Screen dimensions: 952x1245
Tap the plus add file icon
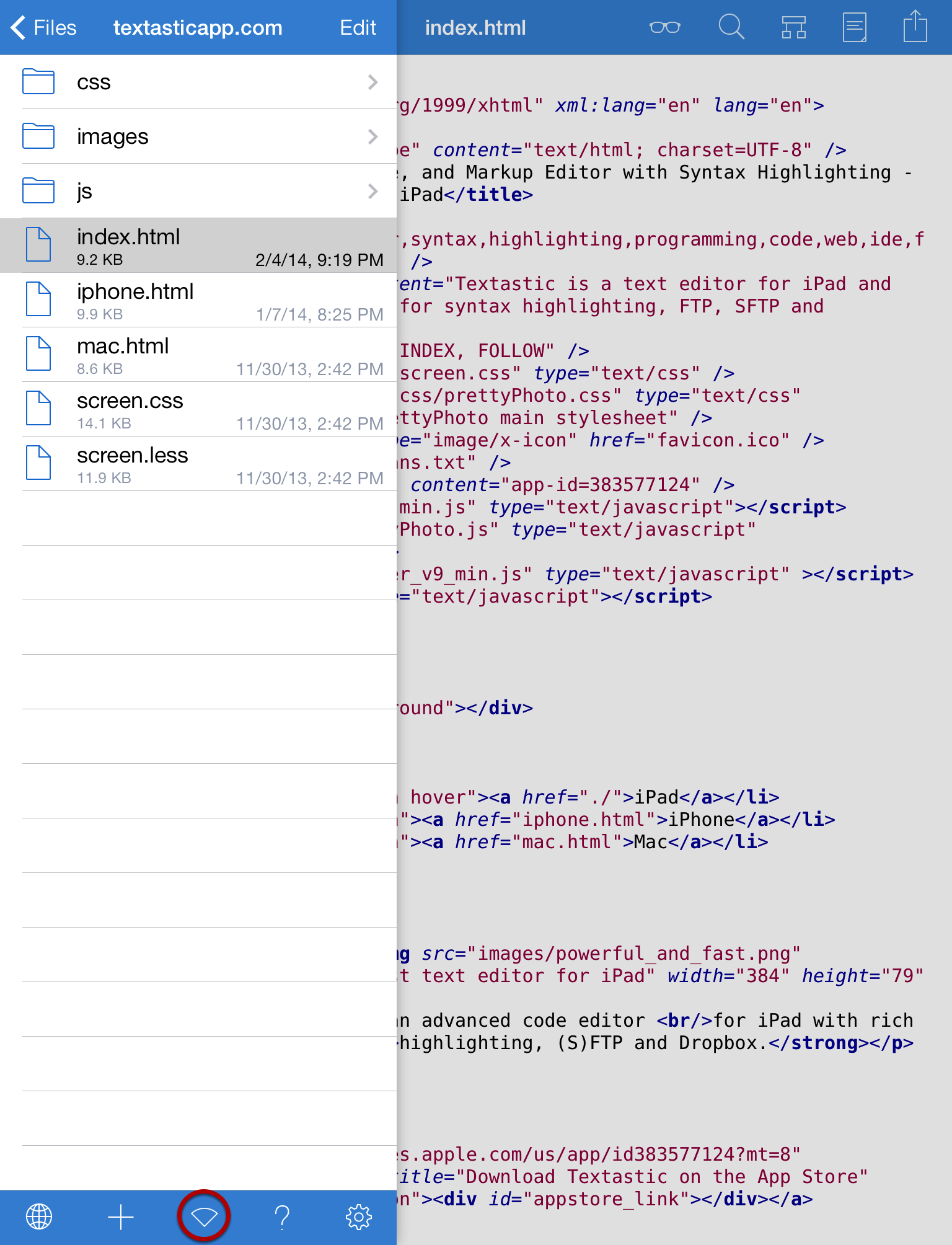121,1217
